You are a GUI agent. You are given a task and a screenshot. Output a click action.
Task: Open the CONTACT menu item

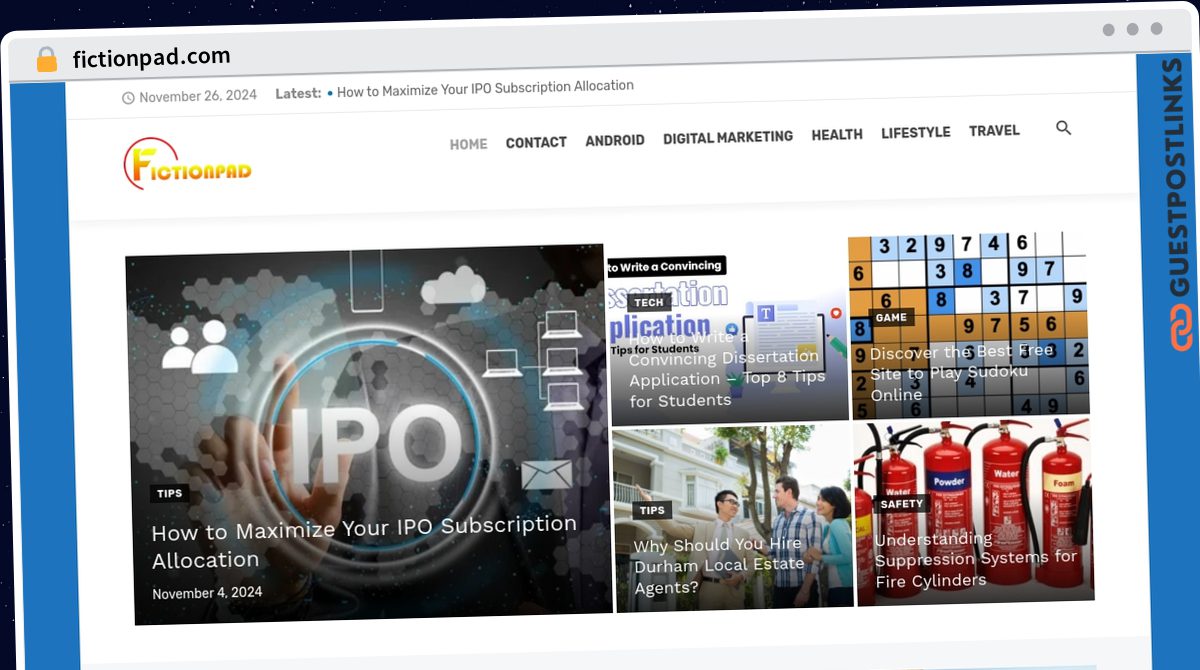click(x=536, y=143)
